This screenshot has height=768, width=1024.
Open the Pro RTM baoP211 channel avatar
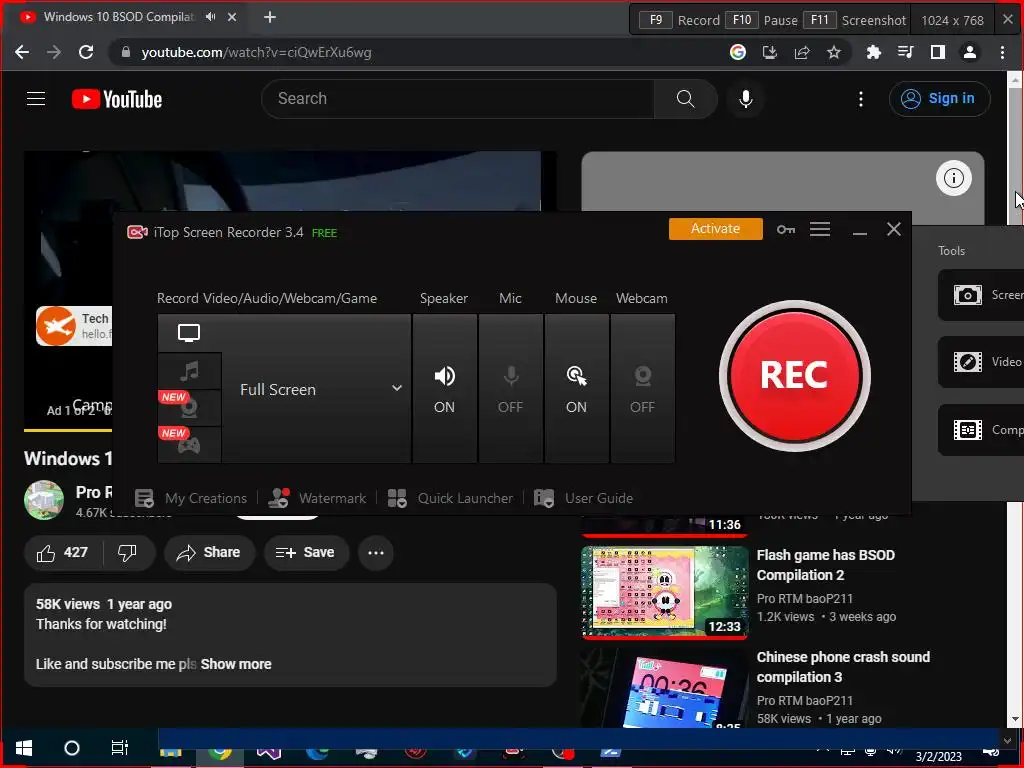point(44,500)
